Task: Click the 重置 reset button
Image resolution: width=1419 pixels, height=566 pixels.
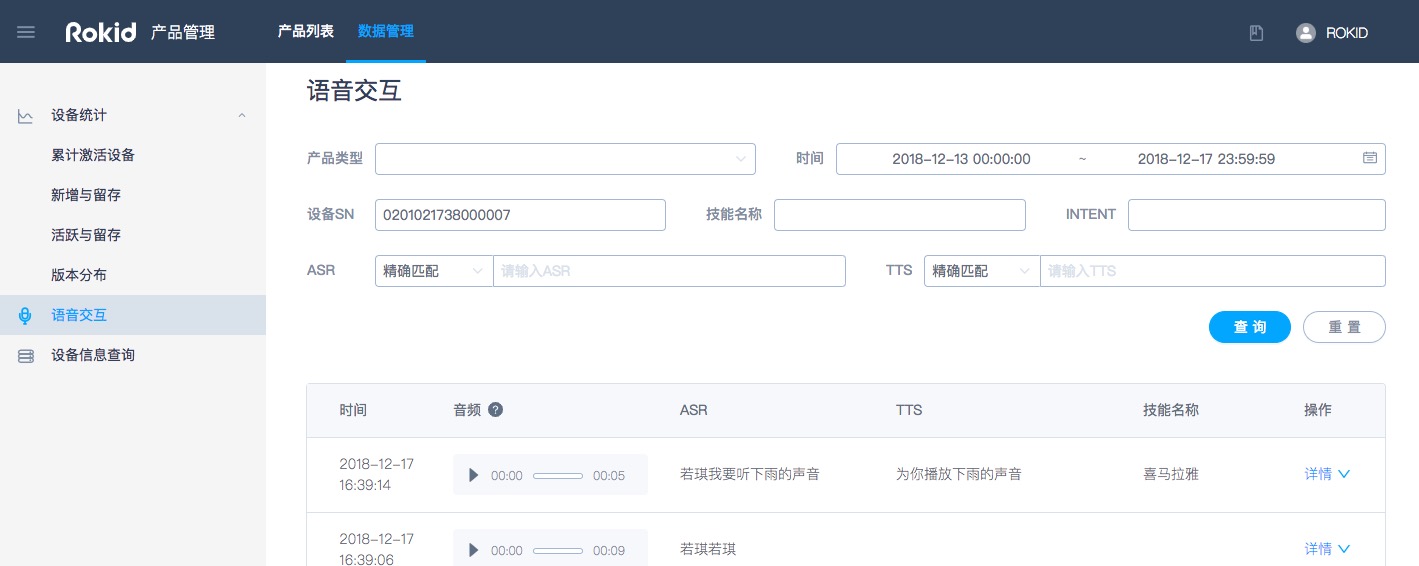Action: pos(1343,327)
